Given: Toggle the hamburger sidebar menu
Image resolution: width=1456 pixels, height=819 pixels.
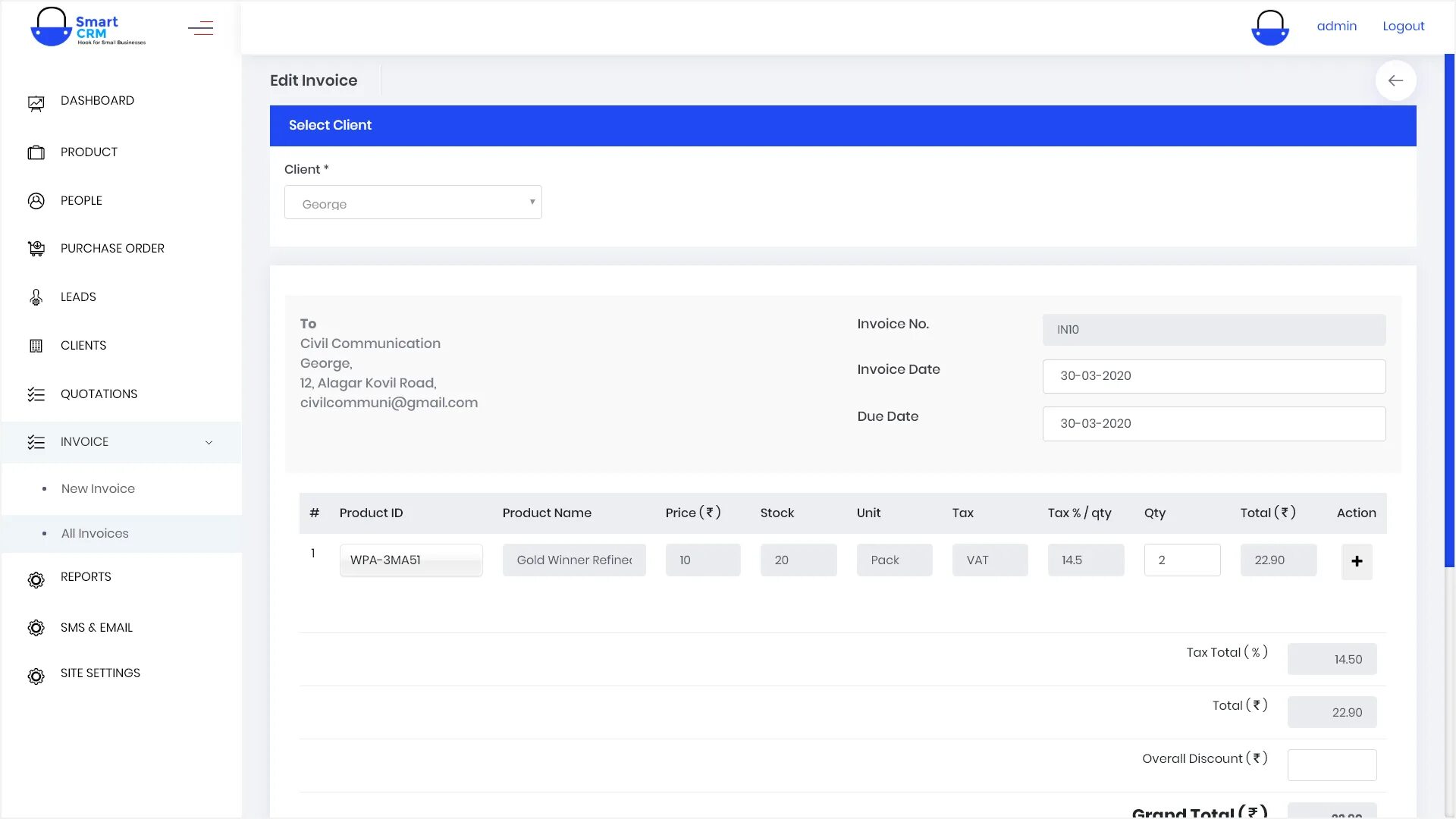Looking at the screenshot, I should [x=200, y=29].
